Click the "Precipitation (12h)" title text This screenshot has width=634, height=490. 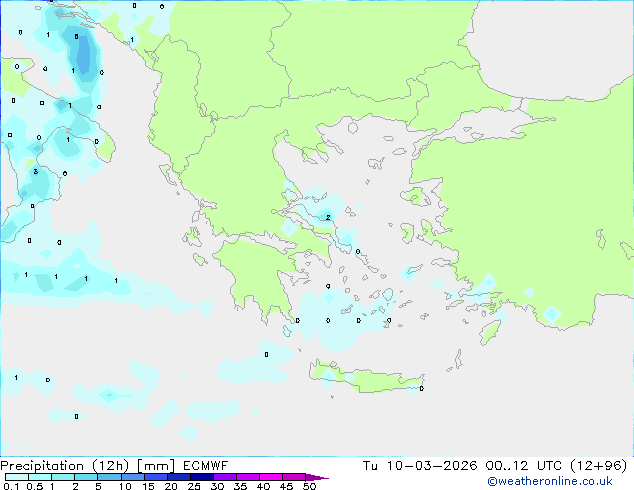[64, 466]
